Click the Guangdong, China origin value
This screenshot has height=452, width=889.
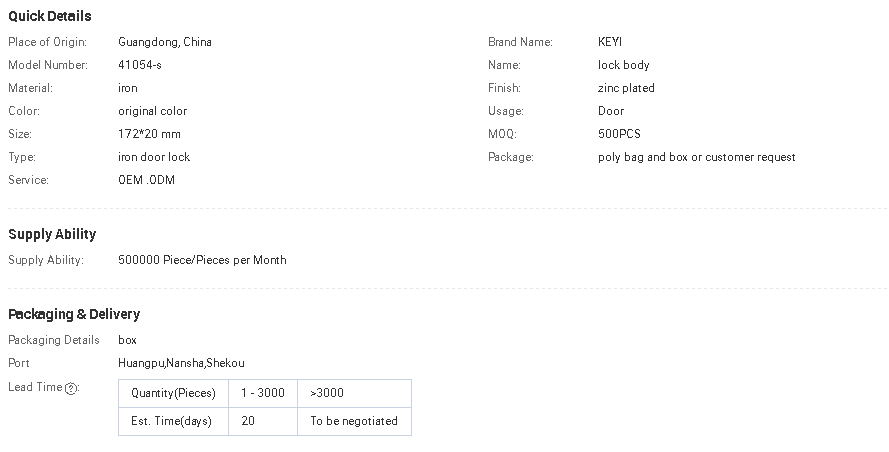tap(165, 42)
